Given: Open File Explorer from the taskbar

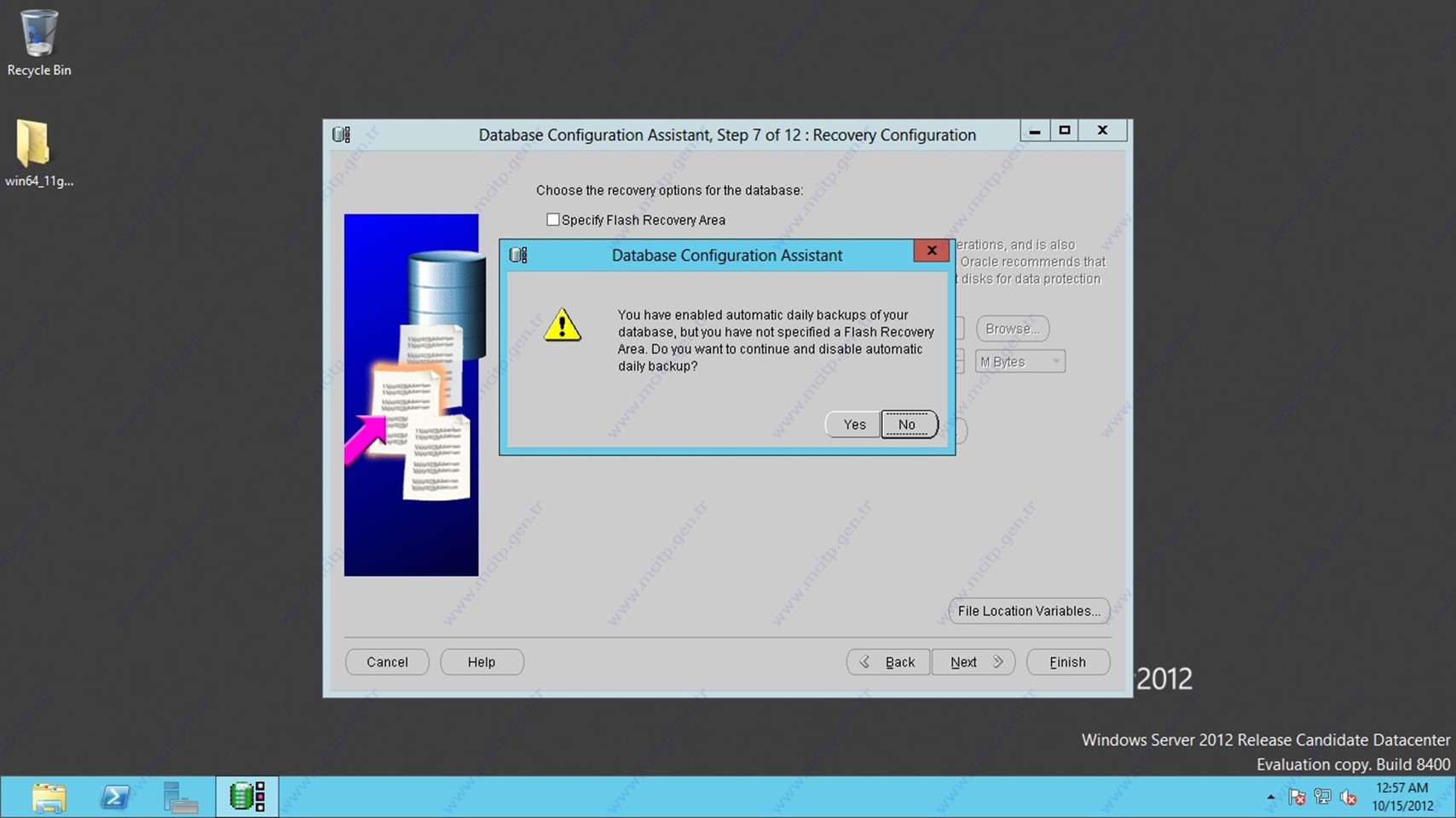Looking at the screenshot, I should 49,798.
